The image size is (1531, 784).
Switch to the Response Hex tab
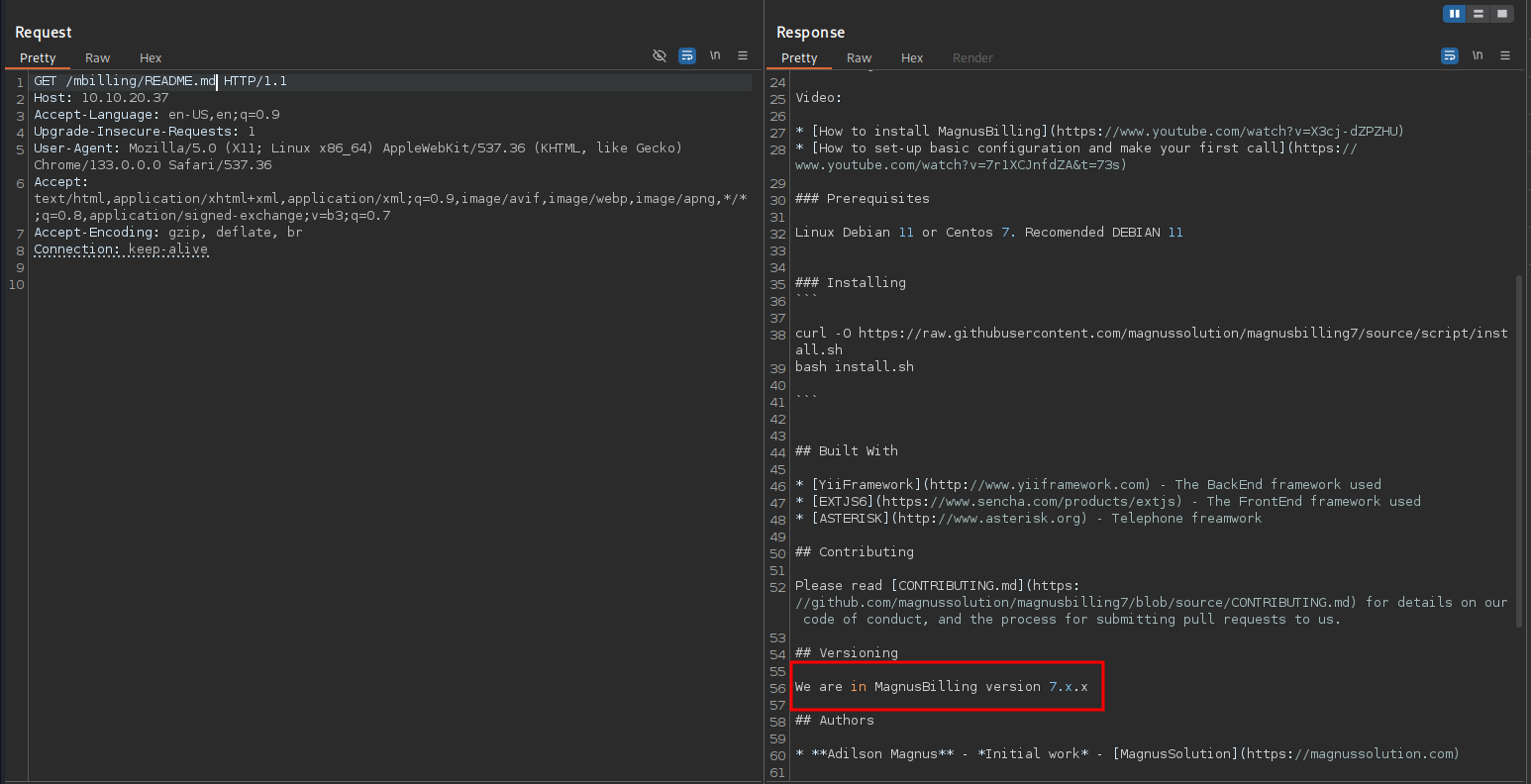tap(912, 58)
